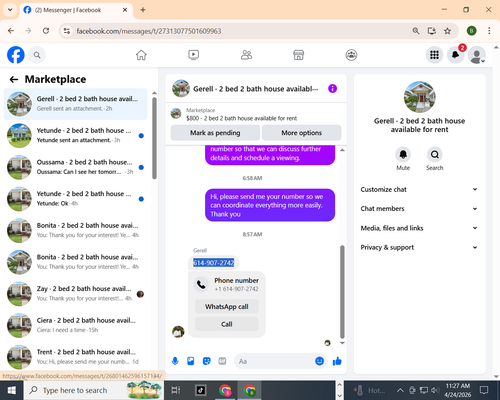
Task: Open the Friends tab icon
Action: click(x=246, y=55)
